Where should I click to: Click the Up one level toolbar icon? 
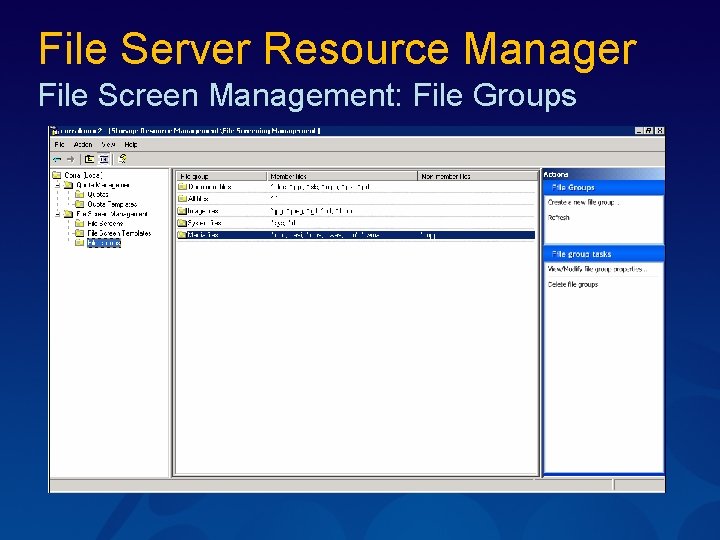90,159
